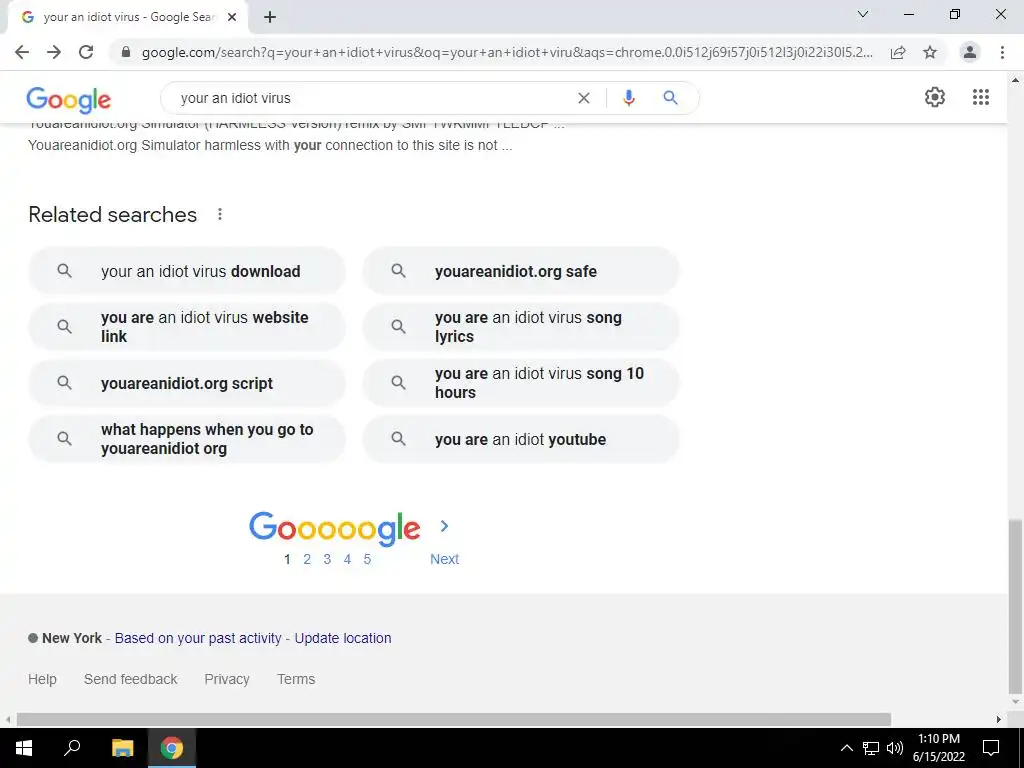Screen dimensions: 1024x768
Task: Share this page using the share icon
Action: (898, 52)
